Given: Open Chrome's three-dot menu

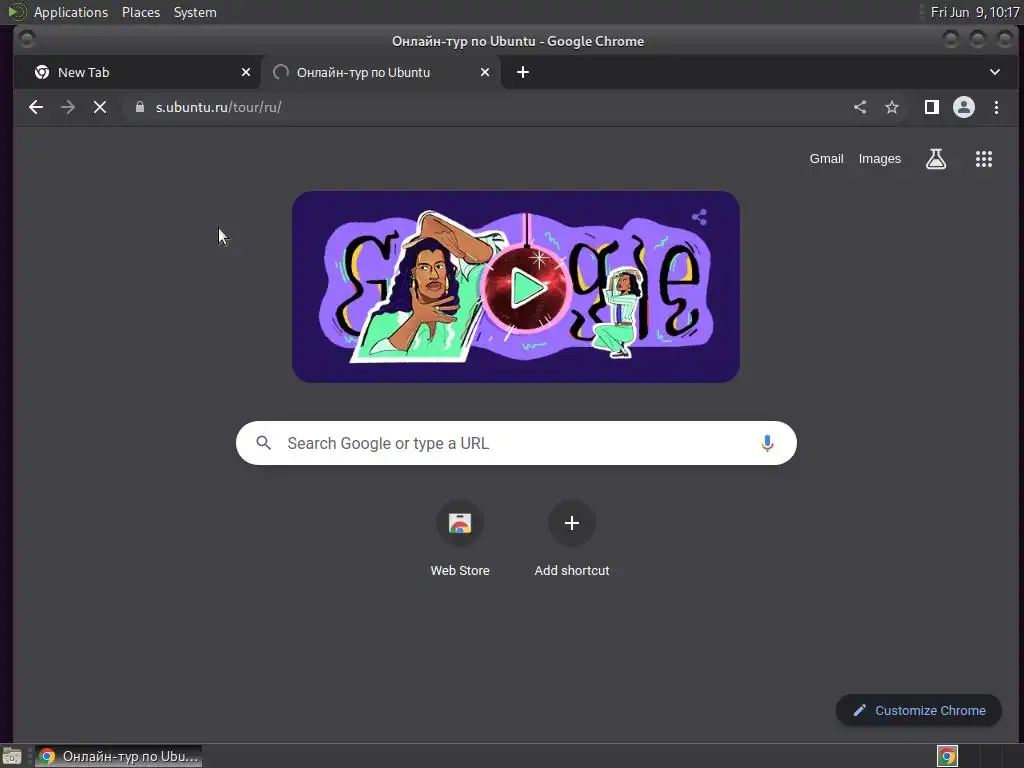Looking at the screenshot, I should [x=997, y=107].
